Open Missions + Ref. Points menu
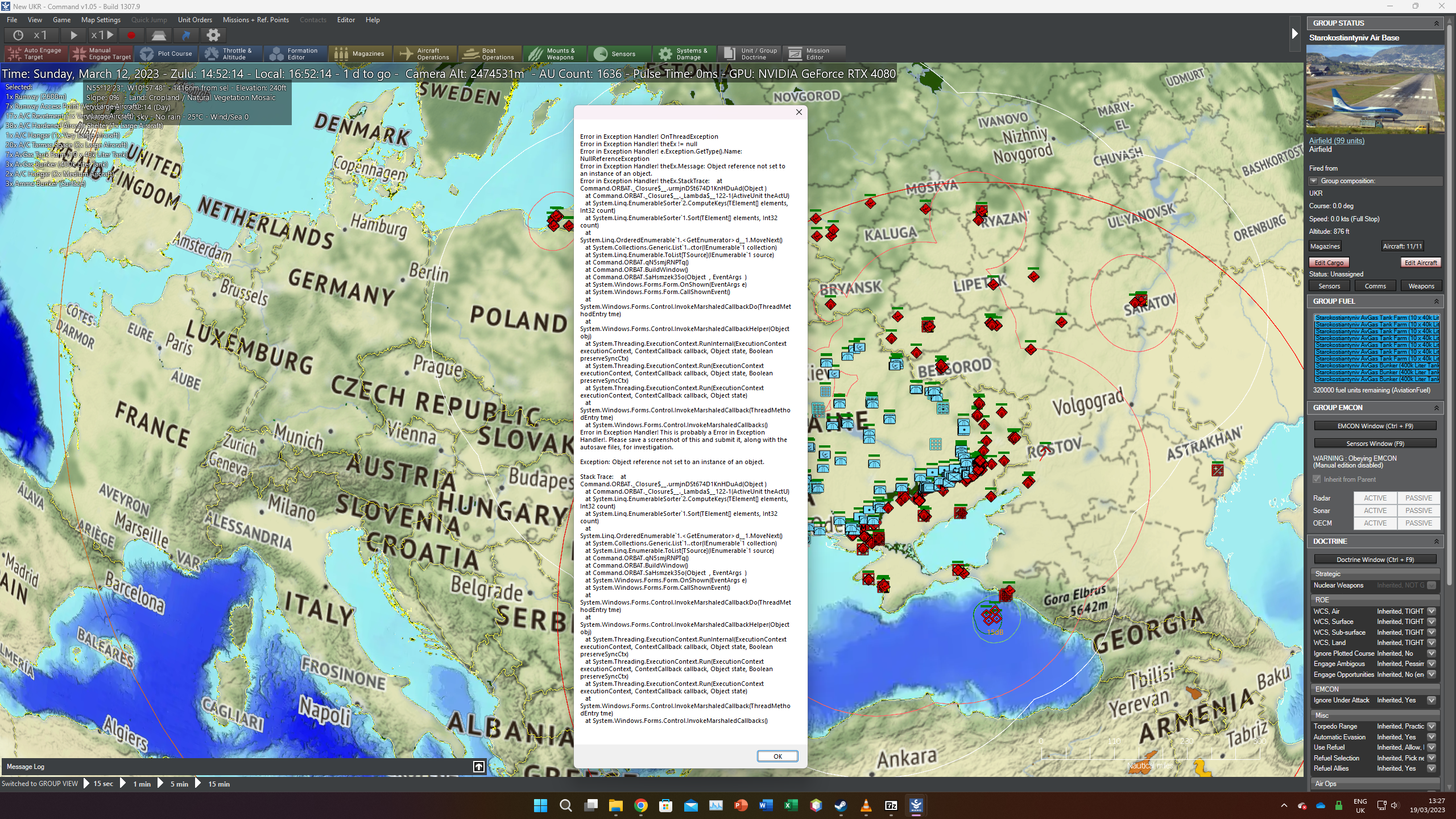1456x819 pixels. [256, 20]
